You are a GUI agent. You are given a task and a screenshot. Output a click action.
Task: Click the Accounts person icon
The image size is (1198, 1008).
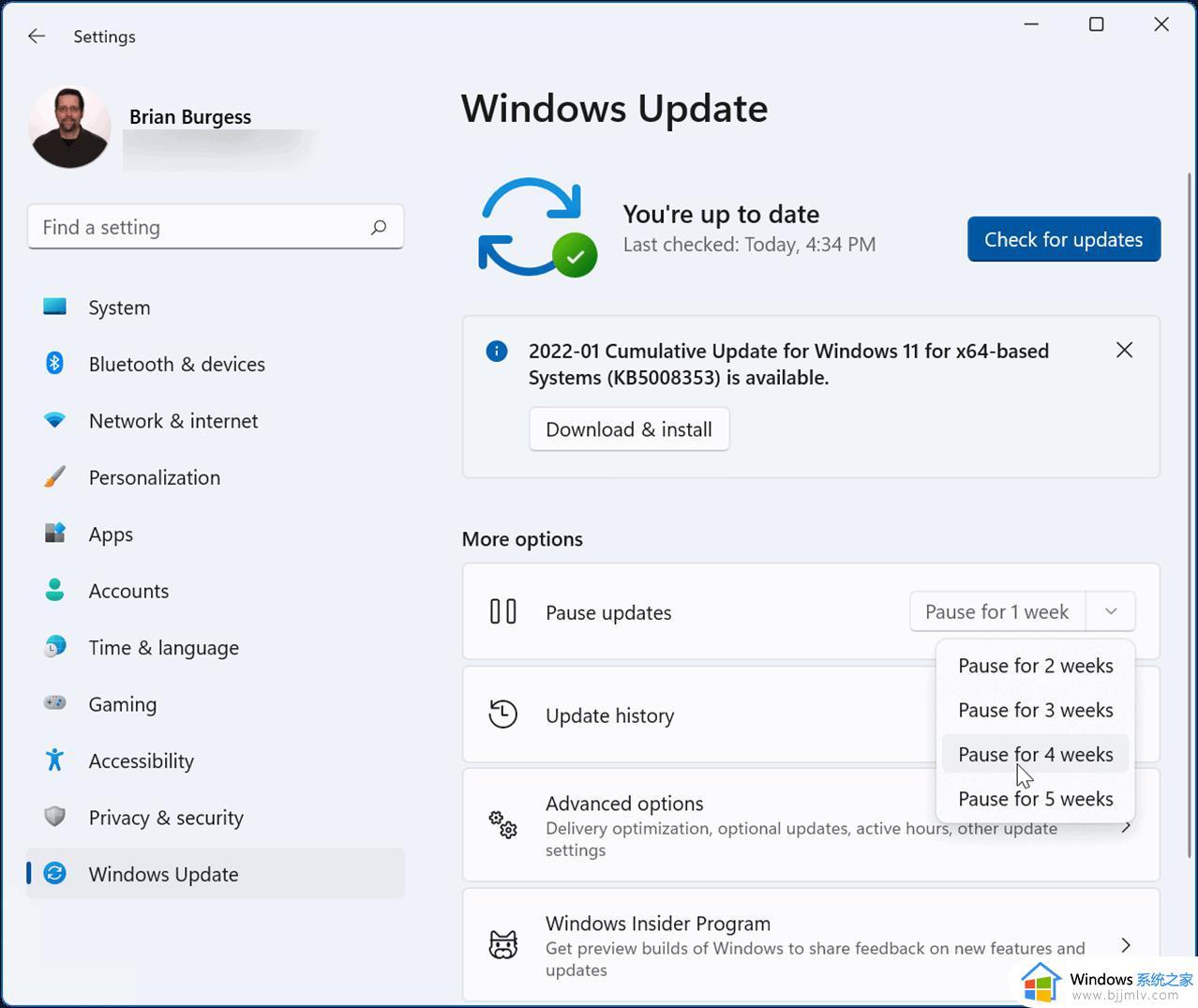point(55,590)
